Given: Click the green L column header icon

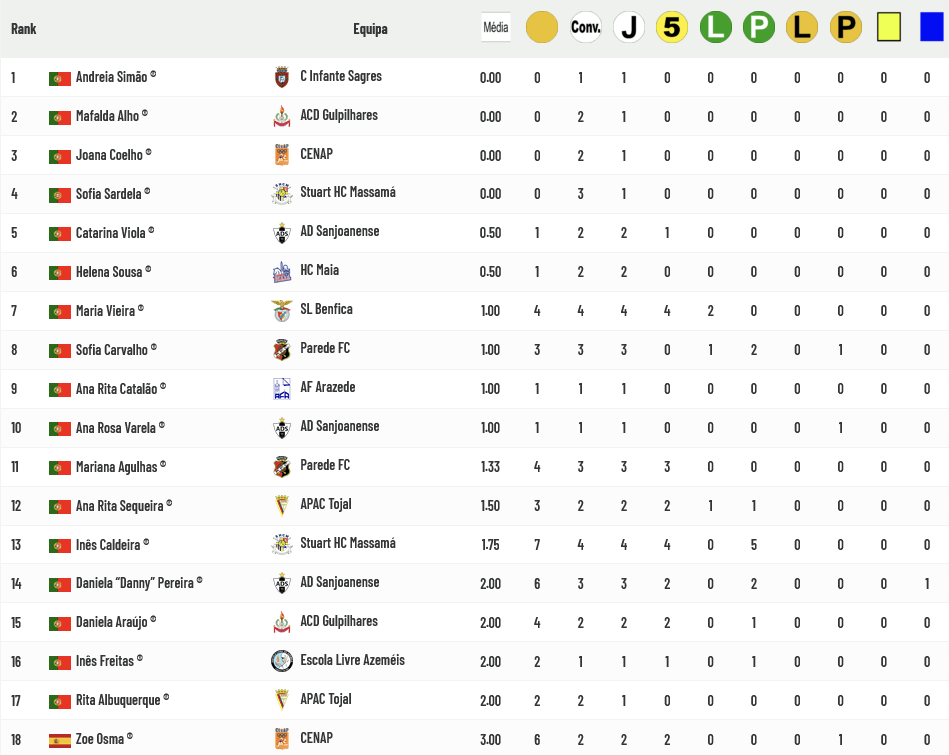Looking at the screenshot, I should [715, 28].
